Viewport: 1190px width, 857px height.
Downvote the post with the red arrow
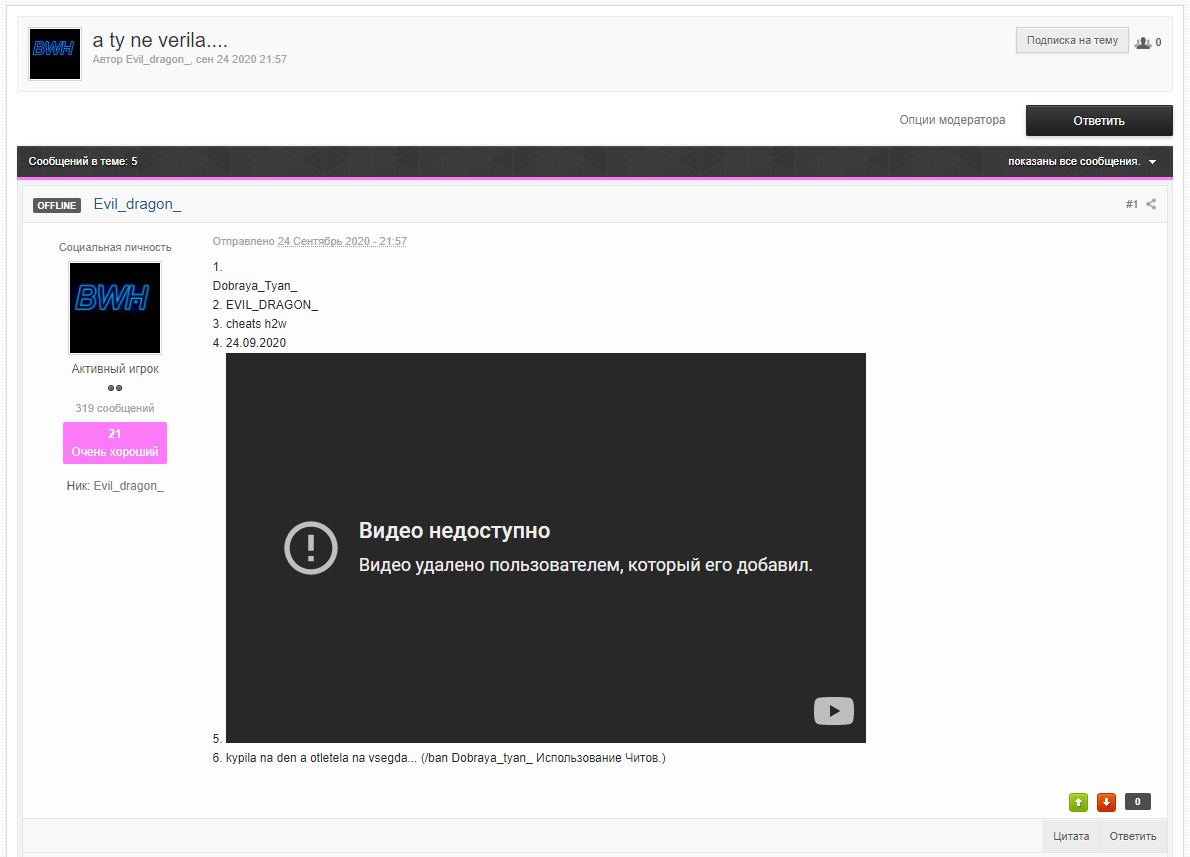click(x=1106, y=802)
